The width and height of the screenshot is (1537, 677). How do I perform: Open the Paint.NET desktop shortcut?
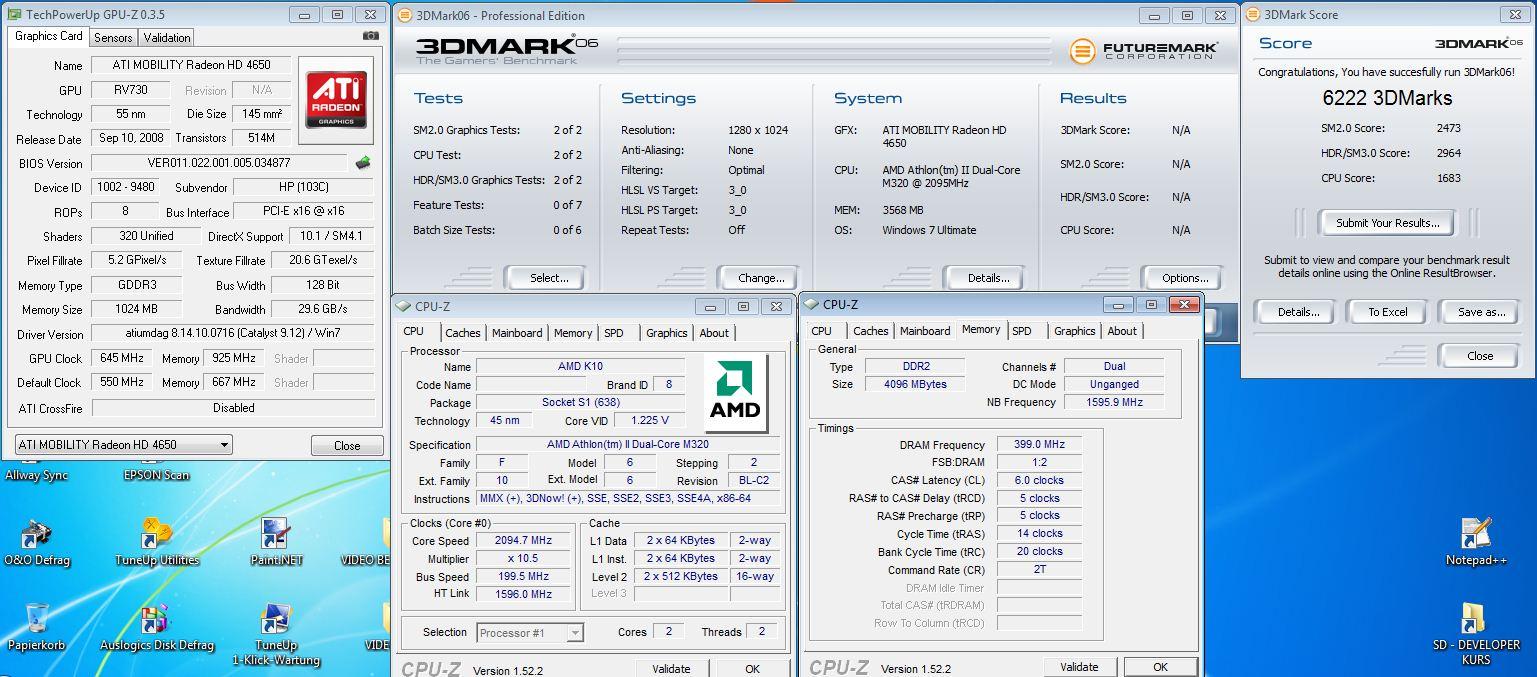point(276,541)
